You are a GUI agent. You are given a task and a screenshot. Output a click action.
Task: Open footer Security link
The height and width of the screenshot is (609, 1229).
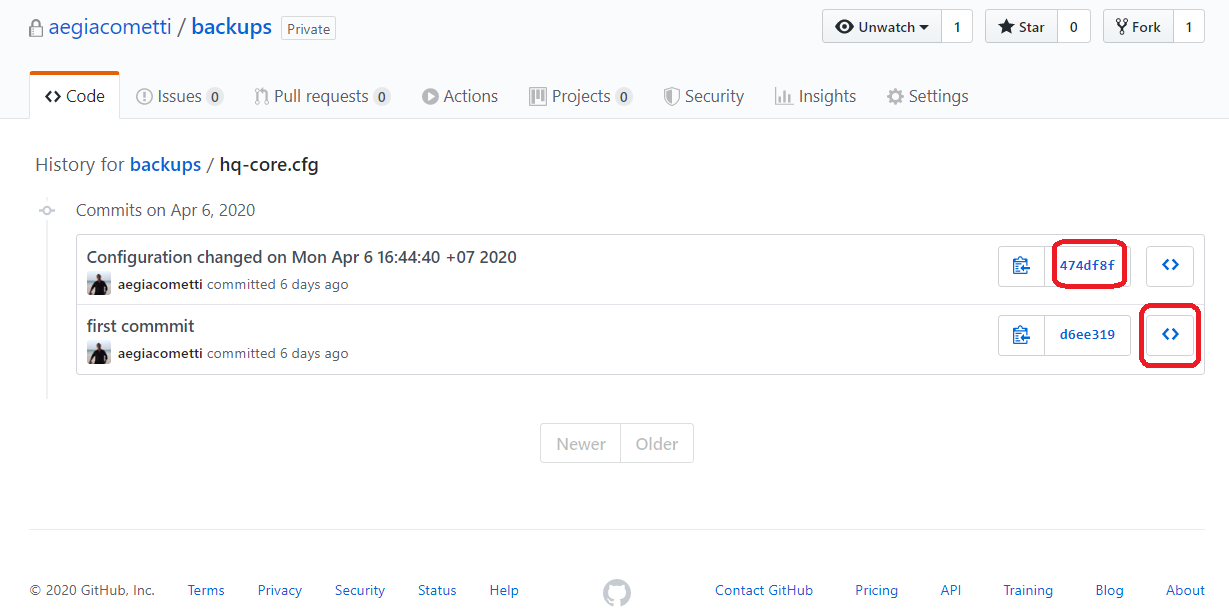point(360,590)
